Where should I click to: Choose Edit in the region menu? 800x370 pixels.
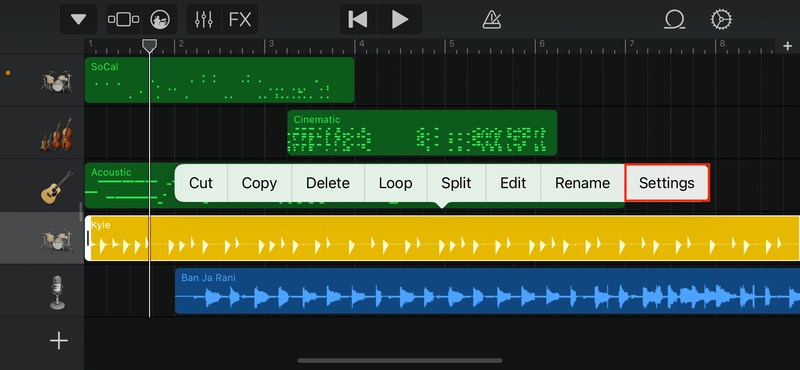(513, 183)
